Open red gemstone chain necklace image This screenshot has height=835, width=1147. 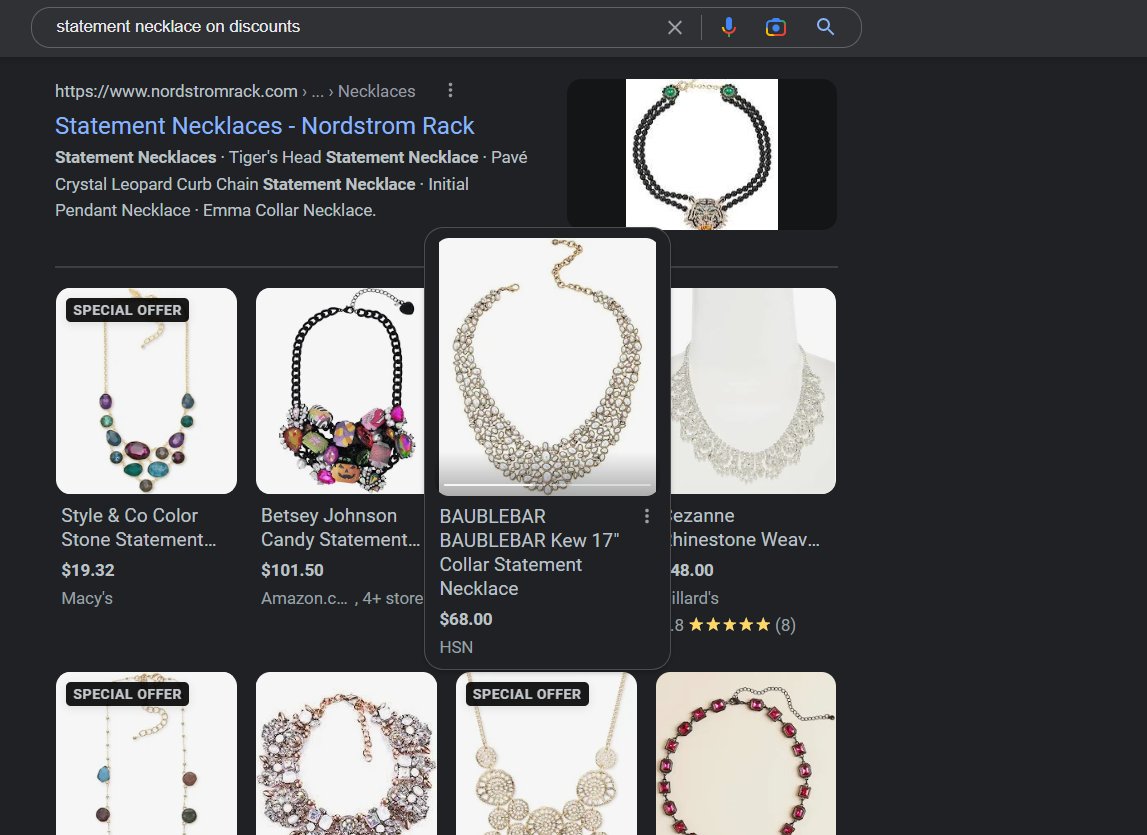click(746, 754)
